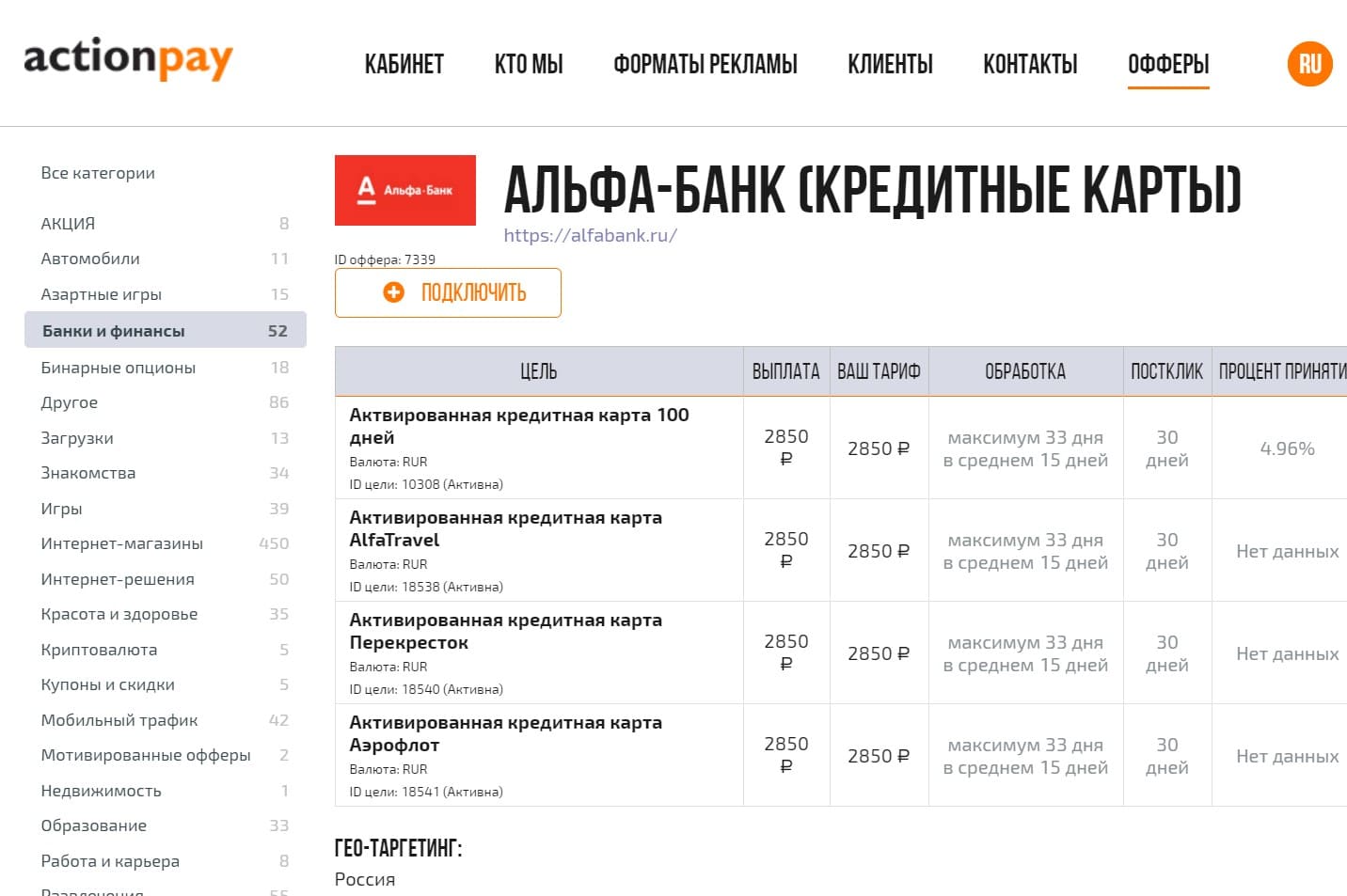Open the alfabank.ru link
Screen dimensions: 1347x896
[x=590, y=235]
